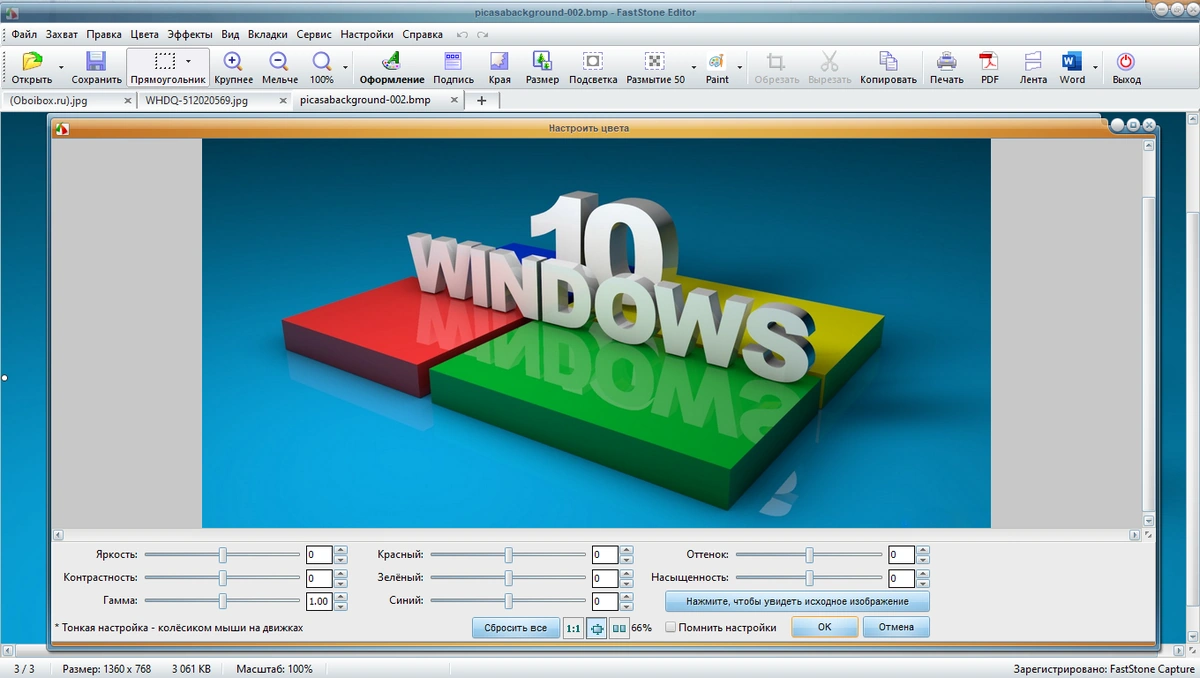Increase the Яркость value with the up arrow
This screenshot has width=1200, height=678.
[341, 550]
